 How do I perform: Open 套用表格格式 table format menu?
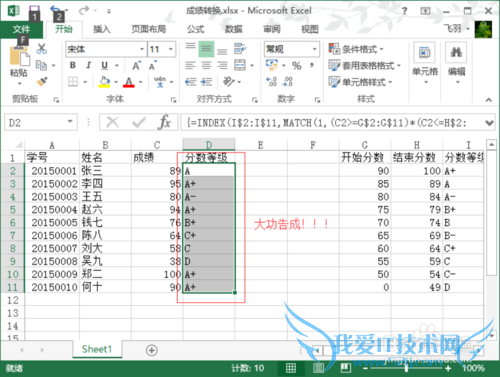[364, 66]
